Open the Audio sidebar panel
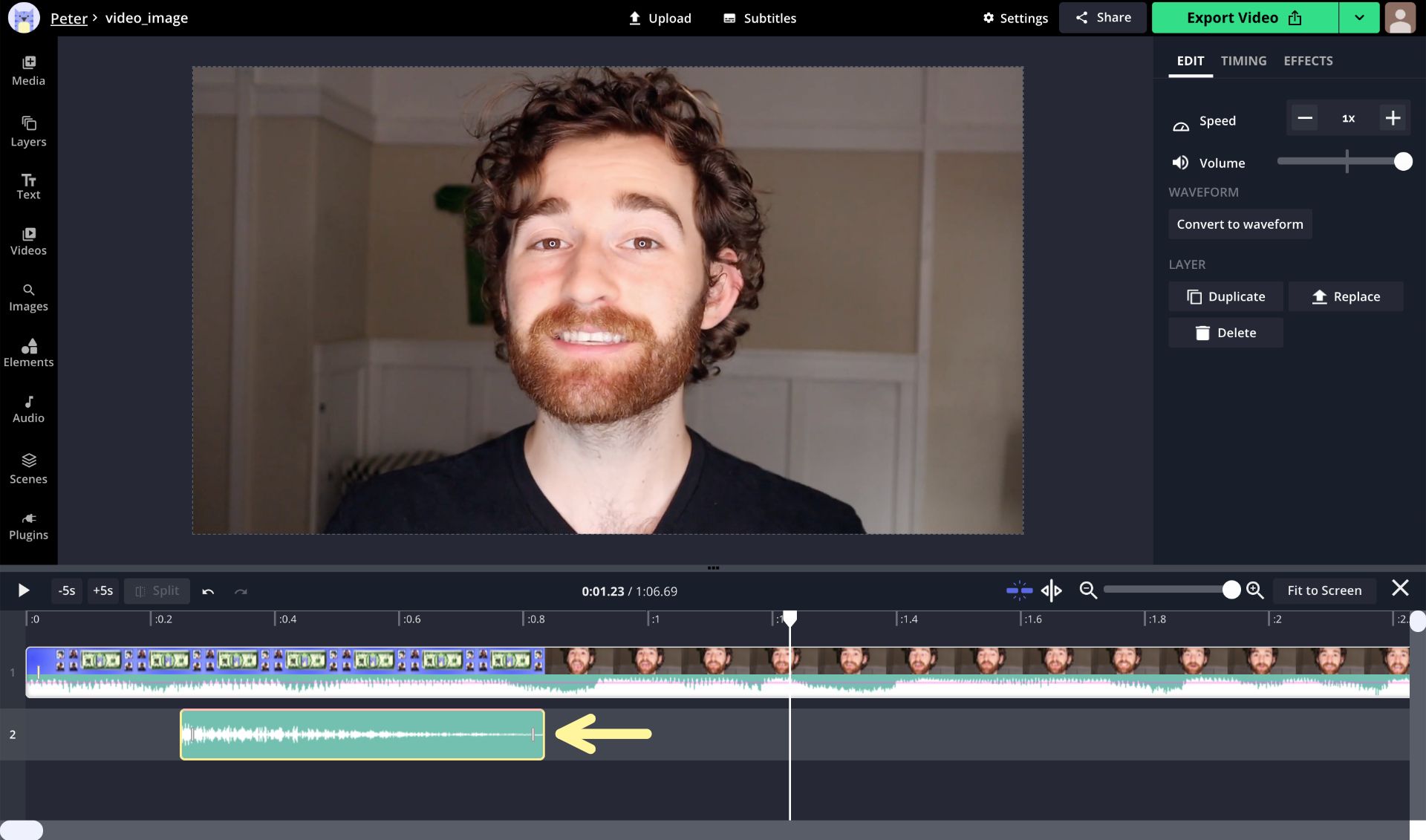This screenshot has height=840, width=1426. [x=28, y=409]
